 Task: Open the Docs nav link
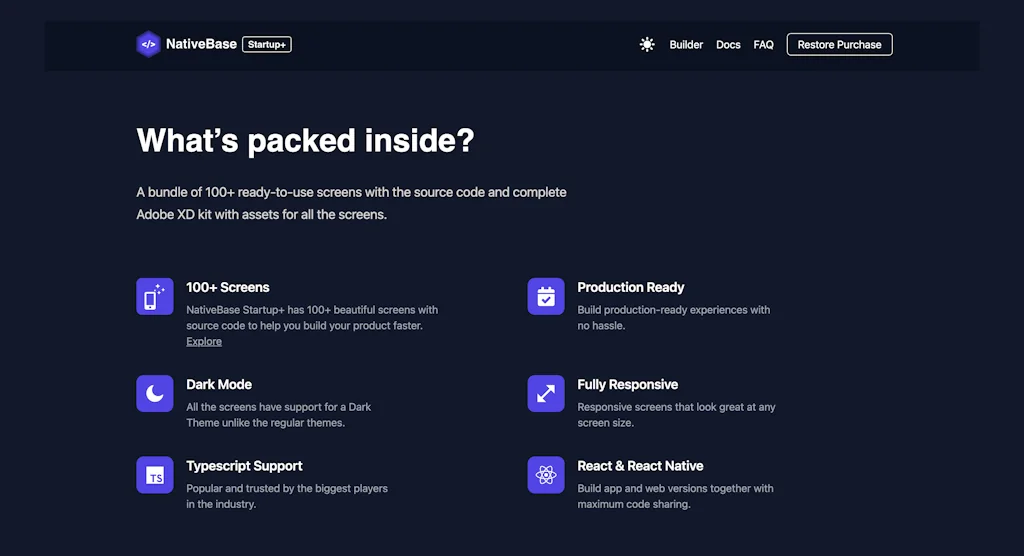(728, 44)
